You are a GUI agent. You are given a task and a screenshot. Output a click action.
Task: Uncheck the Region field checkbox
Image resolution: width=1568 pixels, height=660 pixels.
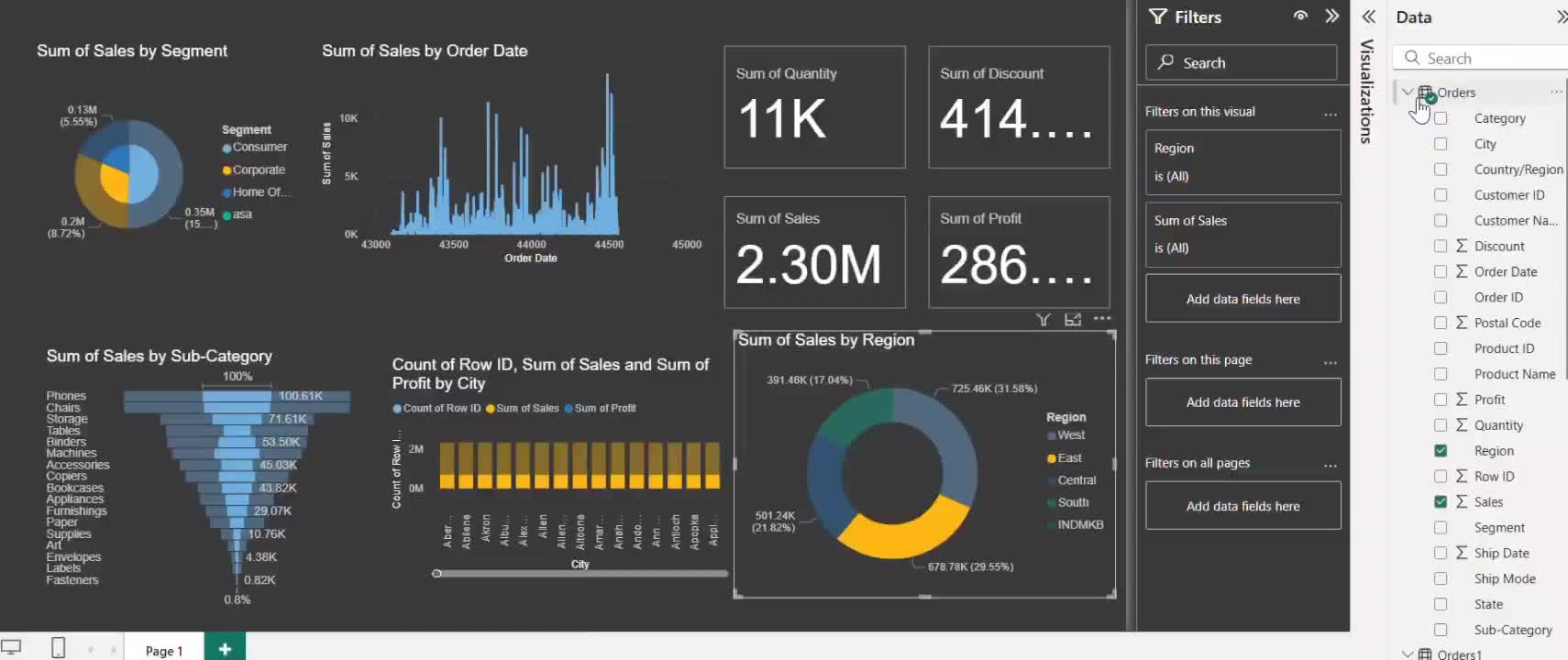1441,451
